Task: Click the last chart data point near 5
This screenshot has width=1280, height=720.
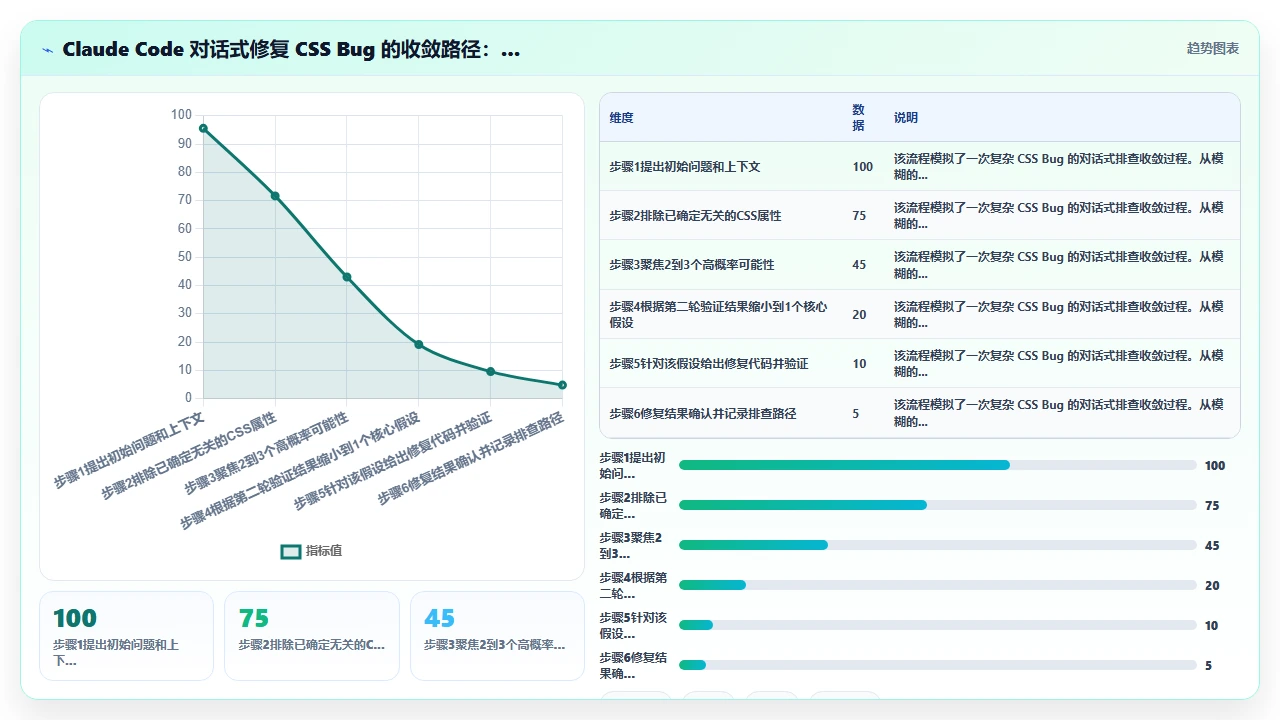Action: point(562,385)
